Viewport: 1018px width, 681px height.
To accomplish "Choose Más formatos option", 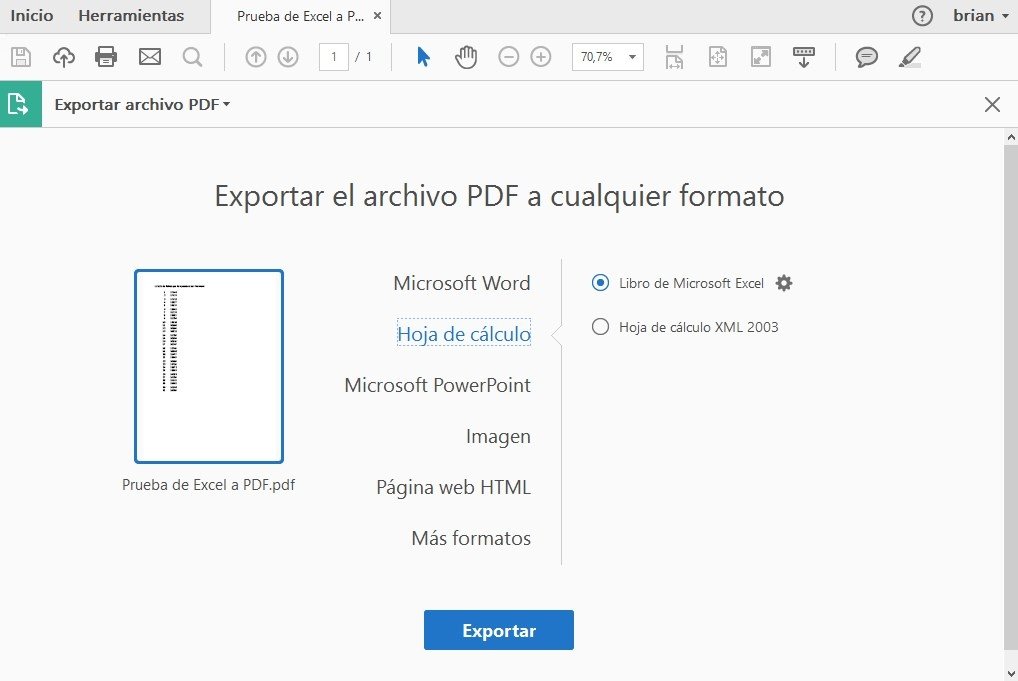I will 471,538.
